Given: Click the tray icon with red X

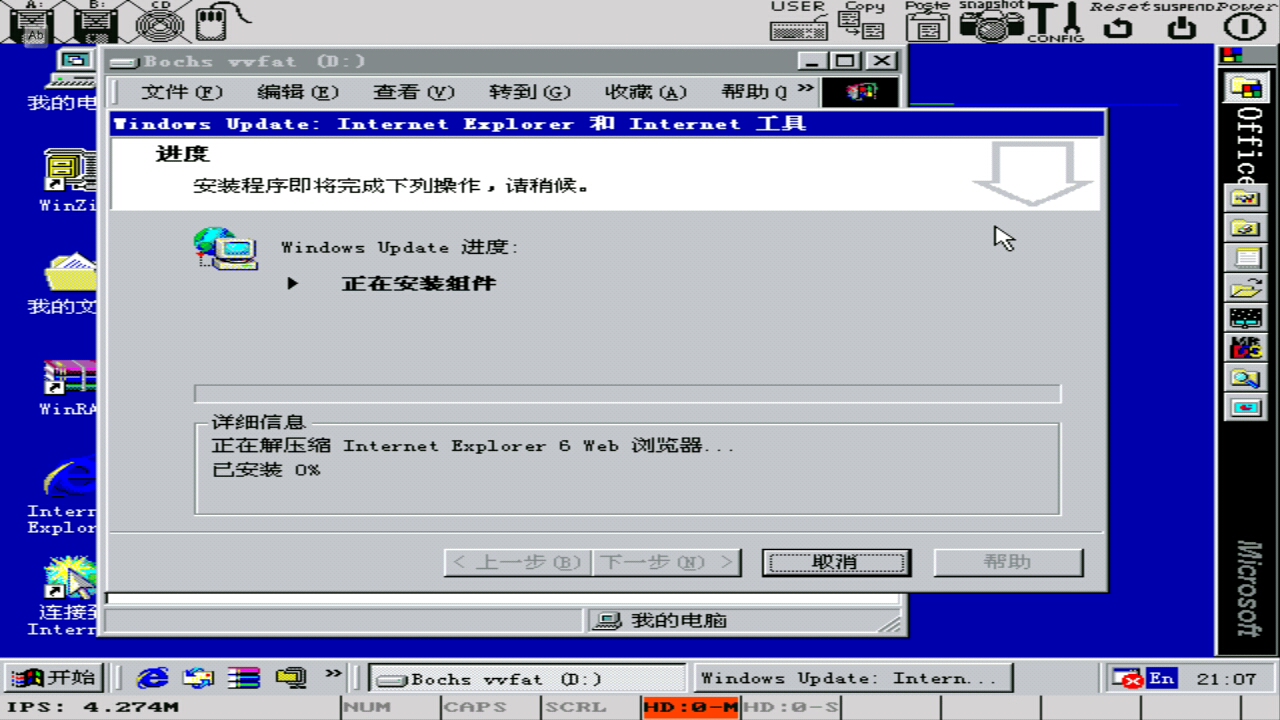Looking at the screenshot, I should coord(1128,678).
